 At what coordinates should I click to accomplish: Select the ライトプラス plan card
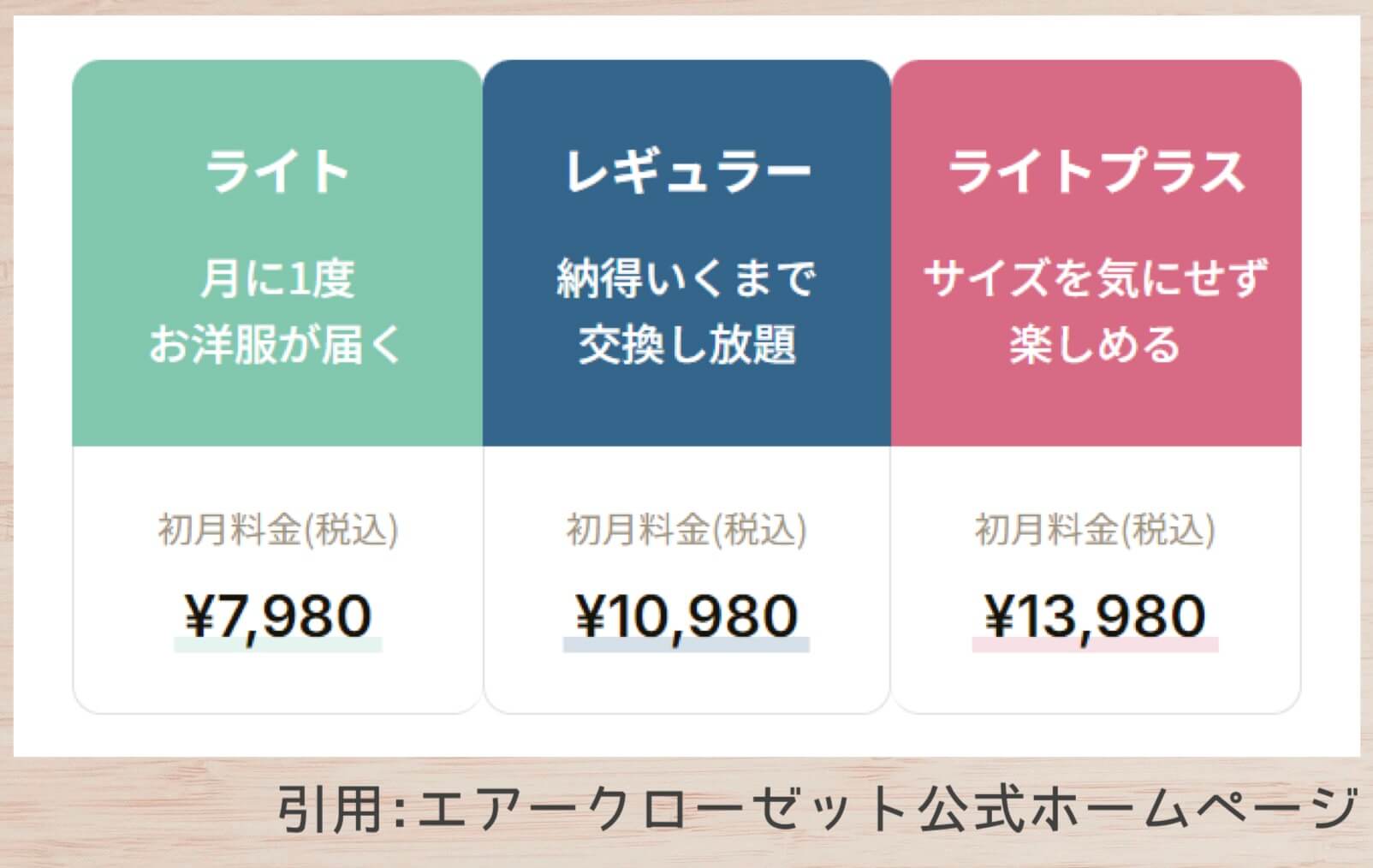coord(1096,385)
